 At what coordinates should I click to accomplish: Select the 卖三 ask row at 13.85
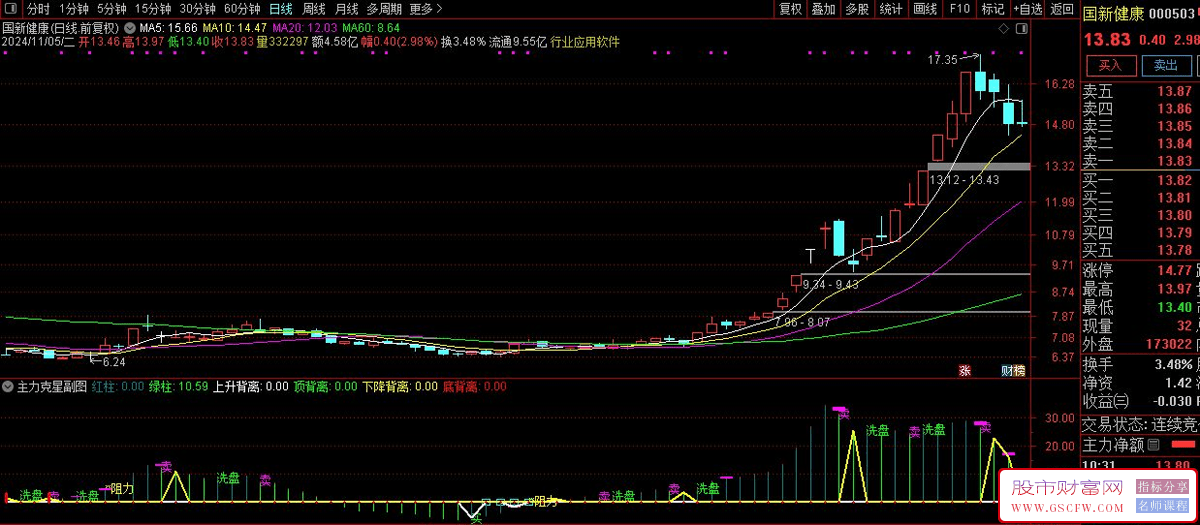1140,126
